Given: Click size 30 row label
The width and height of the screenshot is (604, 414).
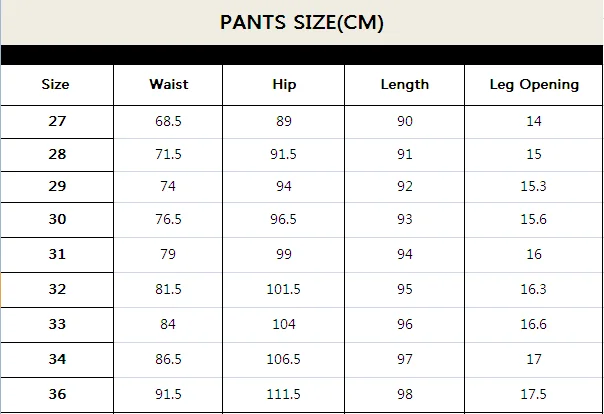Looking at the screenshot, I should pyautogui.click(x=57, y=219).
